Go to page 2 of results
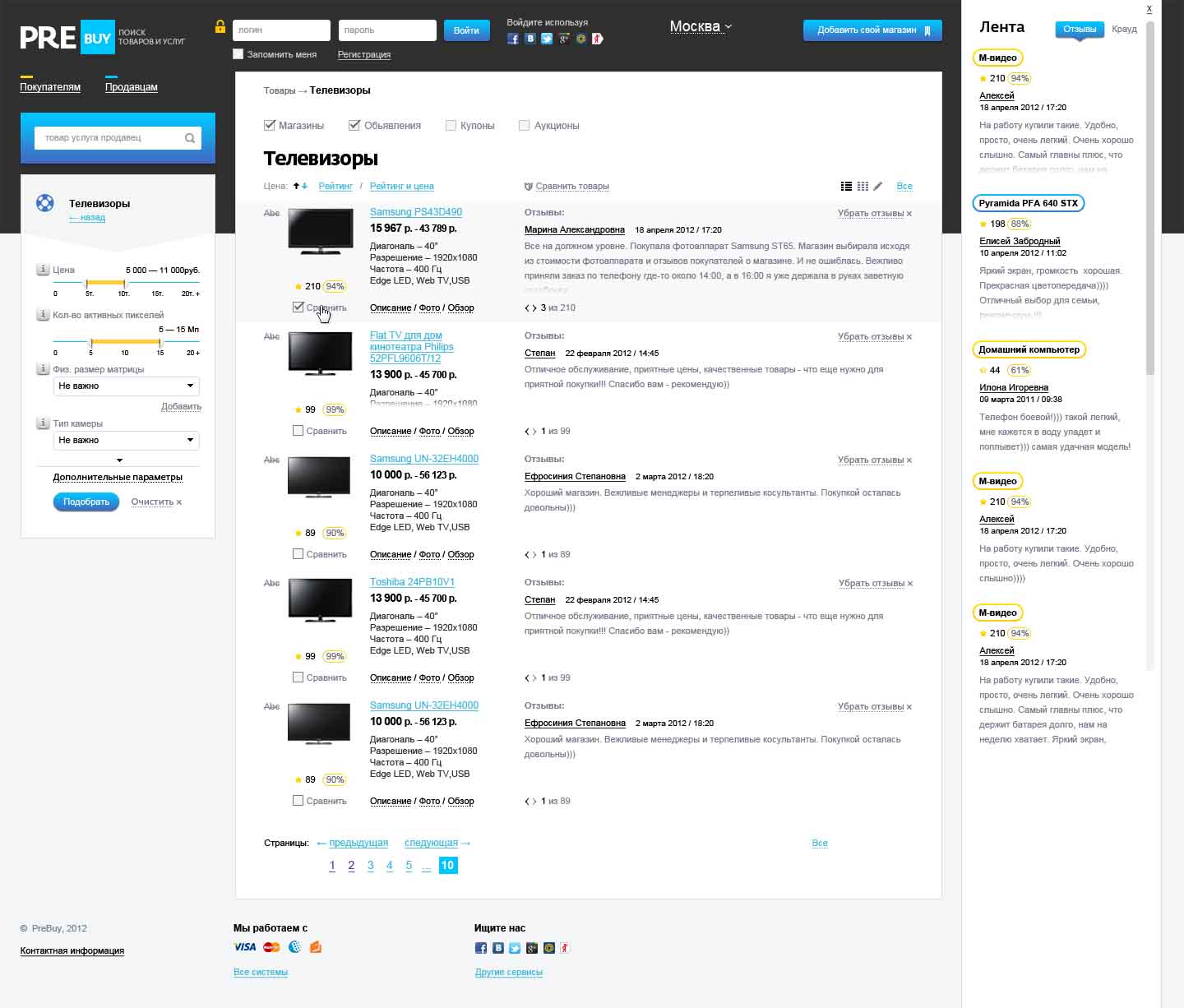This screenshot has height=1008, width=1184. 351,866
